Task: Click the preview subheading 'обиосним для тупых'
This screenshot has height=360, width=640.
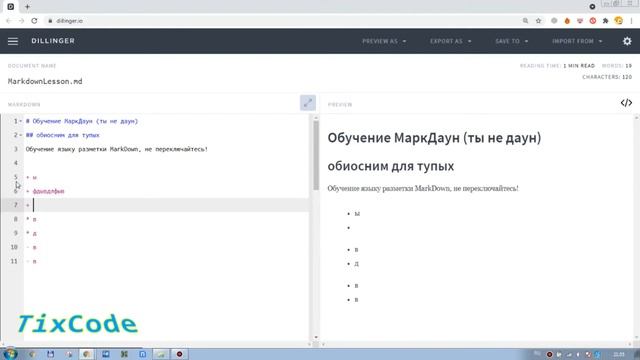Action: coord(391,166)
